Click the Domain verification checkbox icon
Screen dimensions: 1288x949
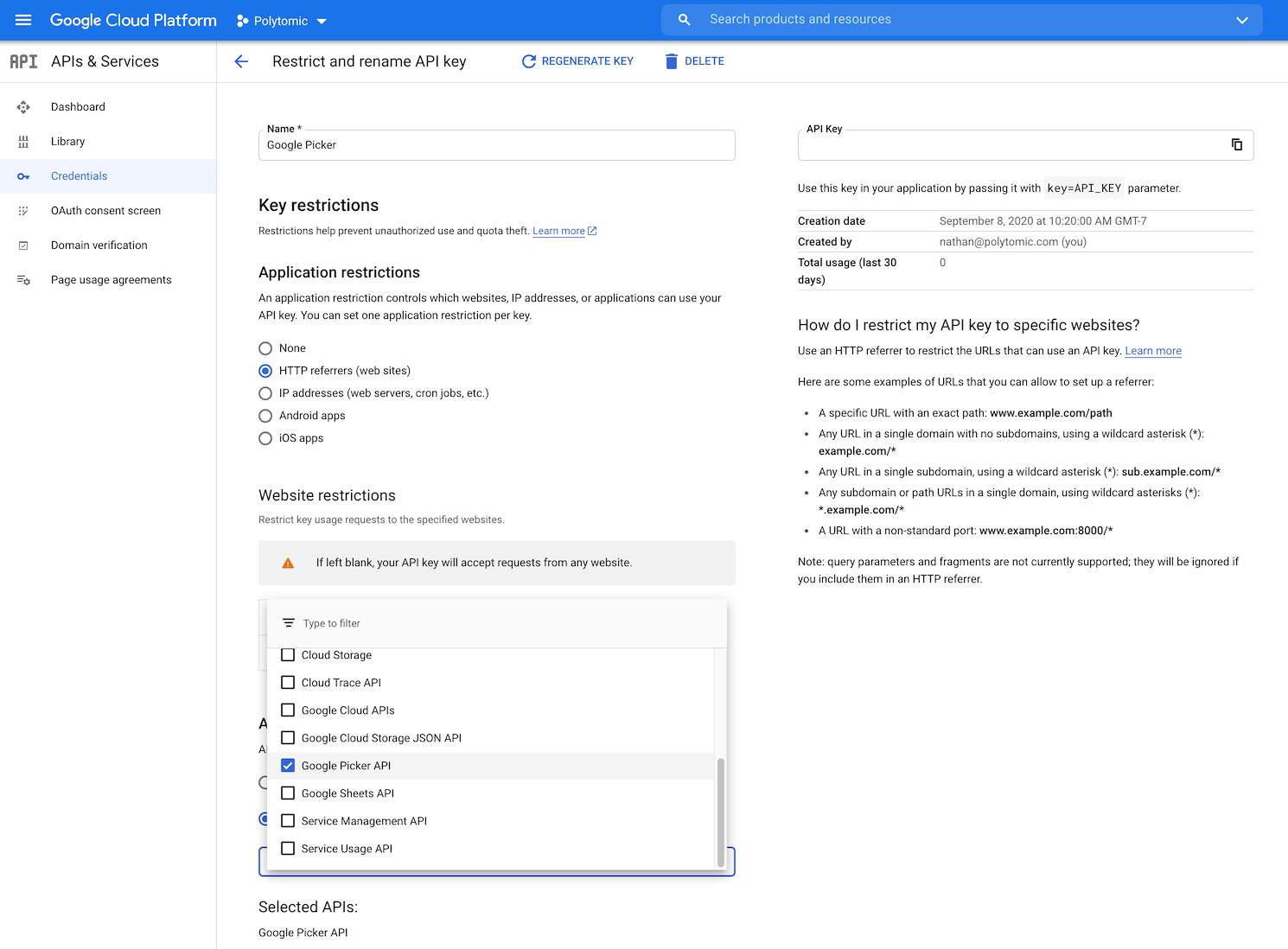[23, 245]
